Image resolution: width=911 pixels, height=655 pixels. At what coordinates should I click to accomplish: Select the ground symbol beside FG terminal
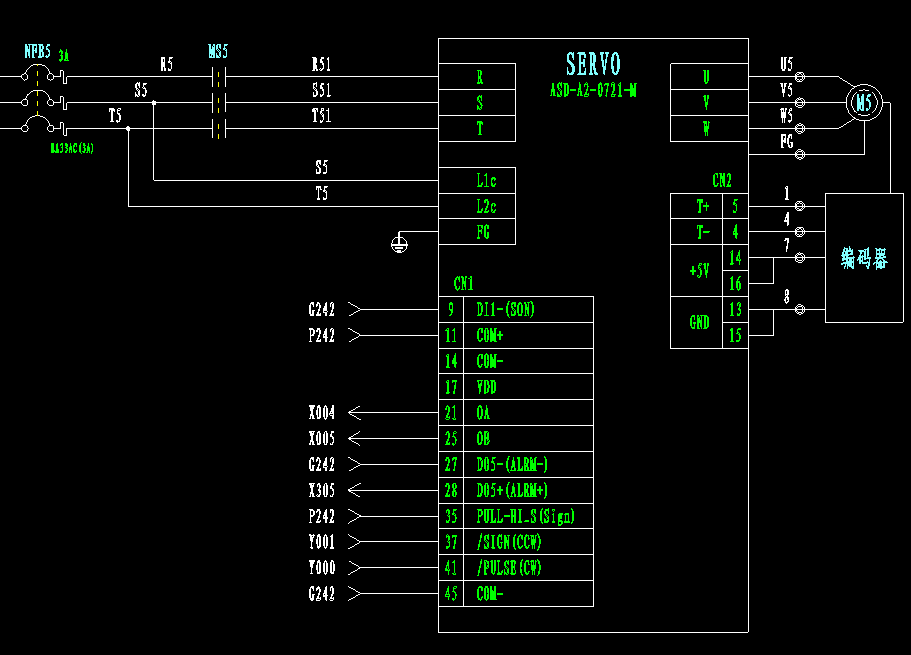tap(399, 243)
